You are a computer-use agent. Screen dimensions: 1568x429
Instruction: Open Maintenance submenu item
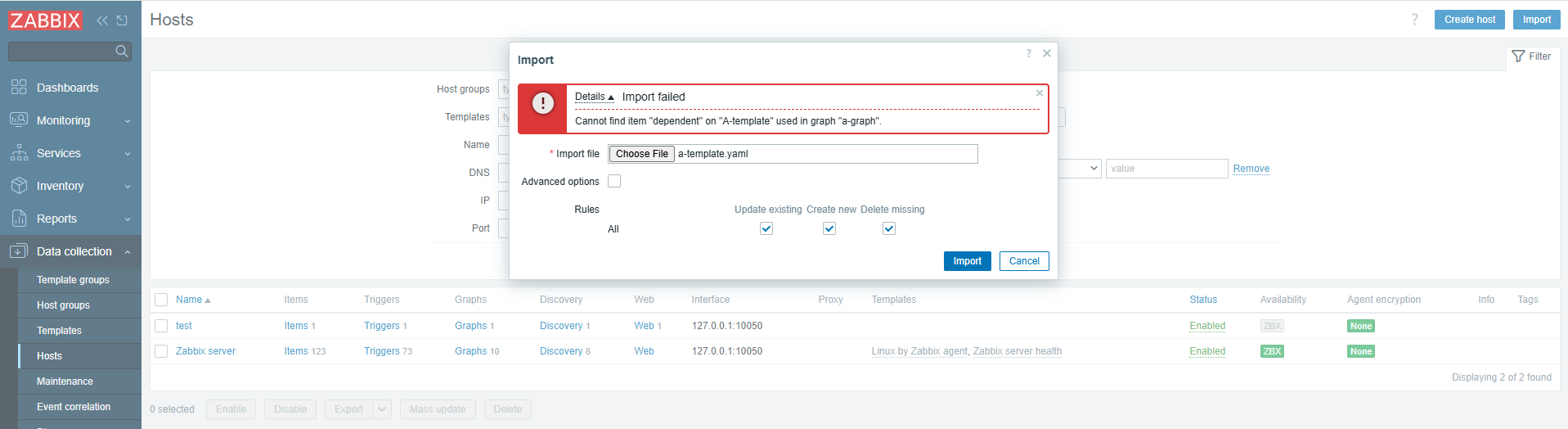click(65, 382)
